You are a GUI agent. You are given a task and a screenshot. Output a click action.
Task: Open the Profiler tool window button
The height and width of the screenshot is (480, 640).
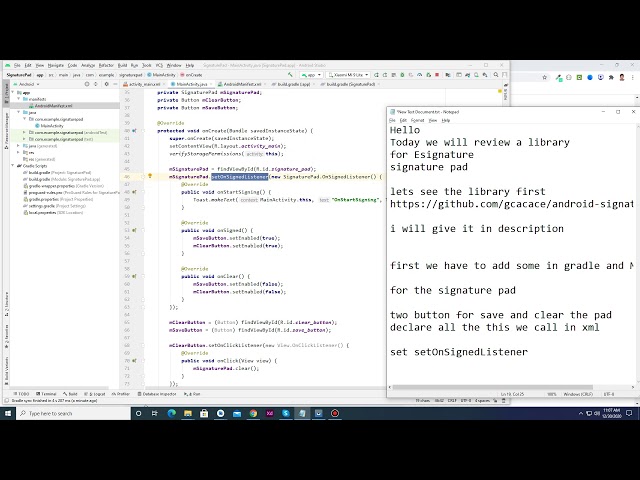[121, 394]
